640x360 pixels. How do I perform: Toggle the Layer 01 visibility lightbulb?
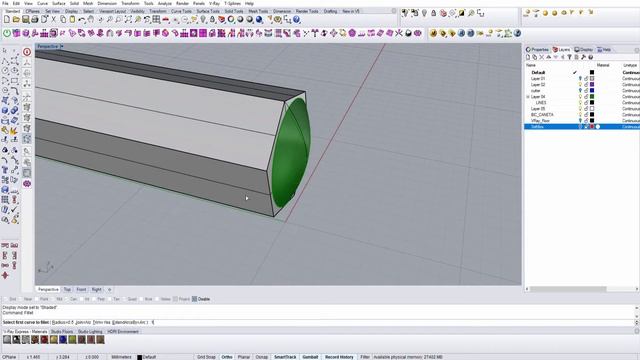[x=580, y=78]
